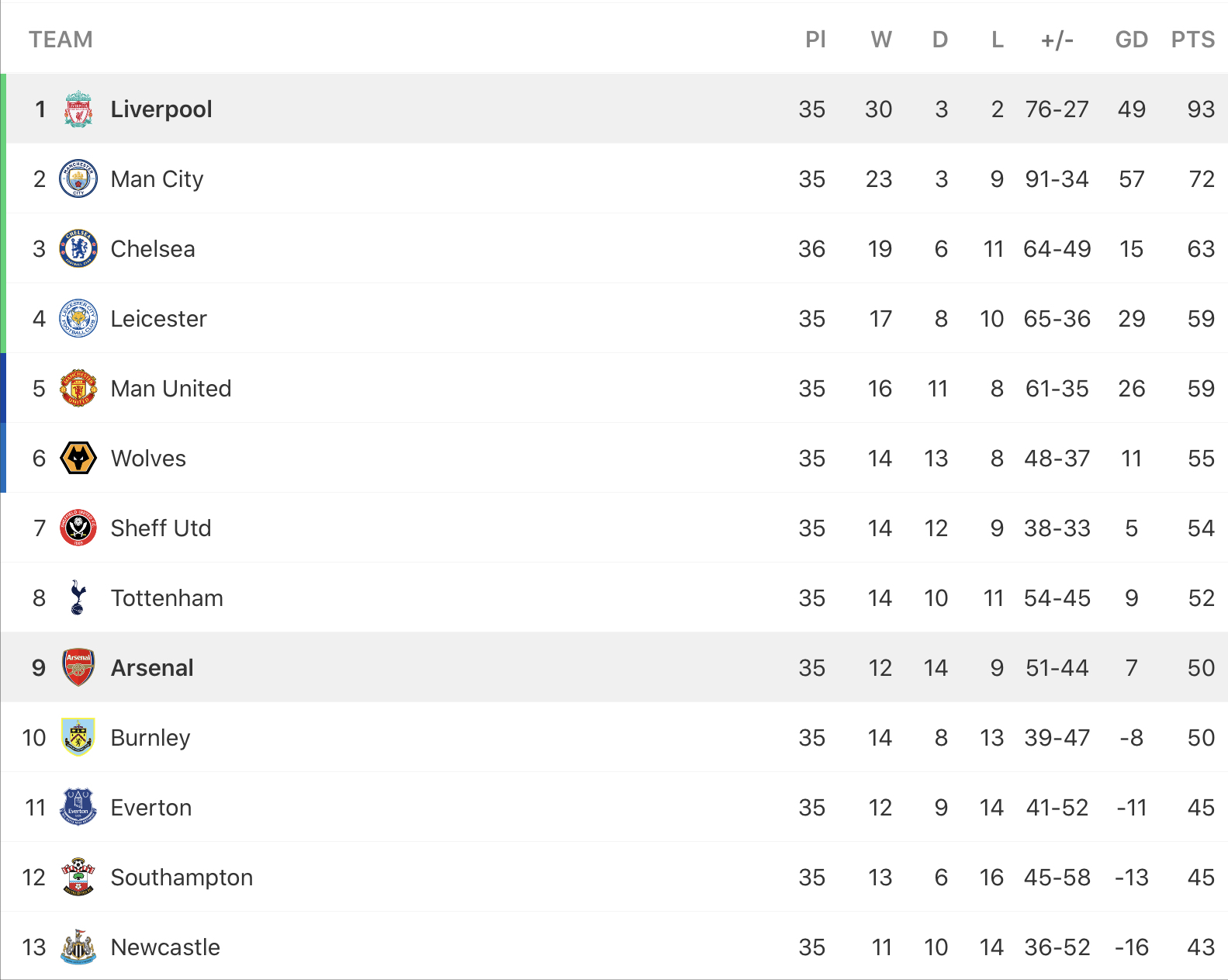Click the Burnley club crest
The height and width of the screenshot is (980, 1228).
pos(78,737)
